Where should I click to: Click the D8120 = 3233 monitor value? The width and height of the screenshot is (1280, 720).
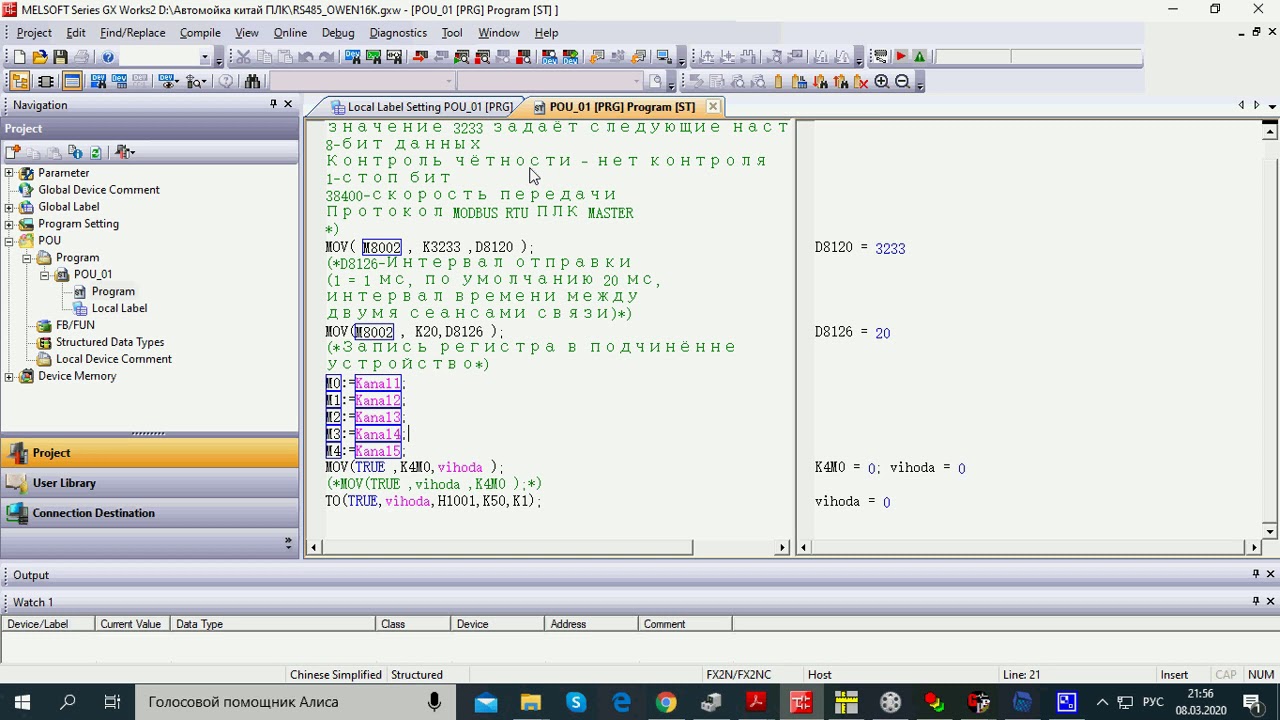(860, 248)
